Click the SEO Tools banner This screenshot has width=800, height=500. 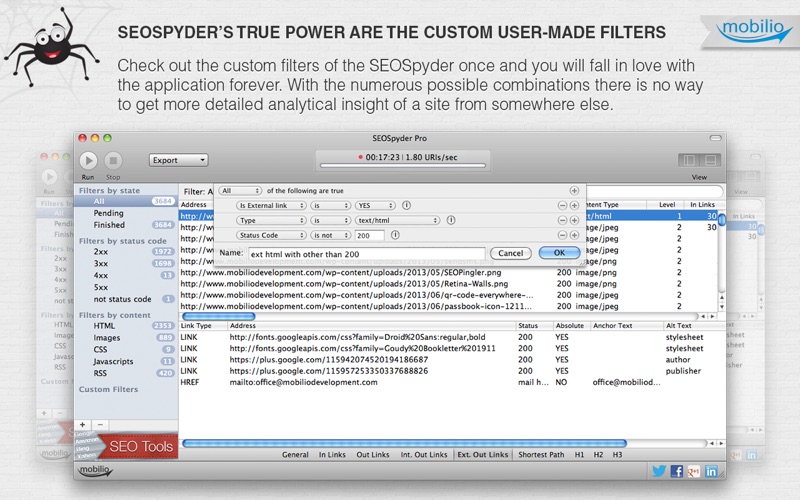coord(127,446)
